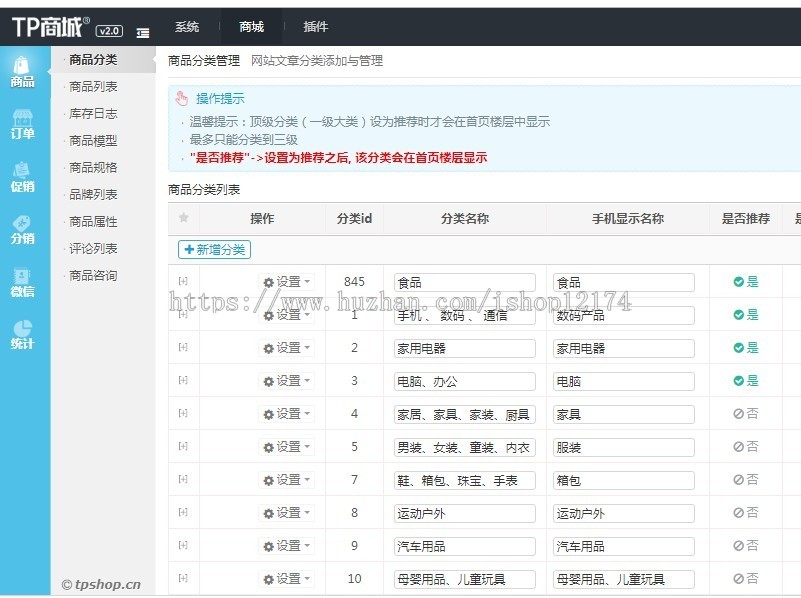Image resolution: width=801 pixels, height=598 pixels.
Task: Enable 是否推荐 for 鞋、箱包 row
Action: 746,480
